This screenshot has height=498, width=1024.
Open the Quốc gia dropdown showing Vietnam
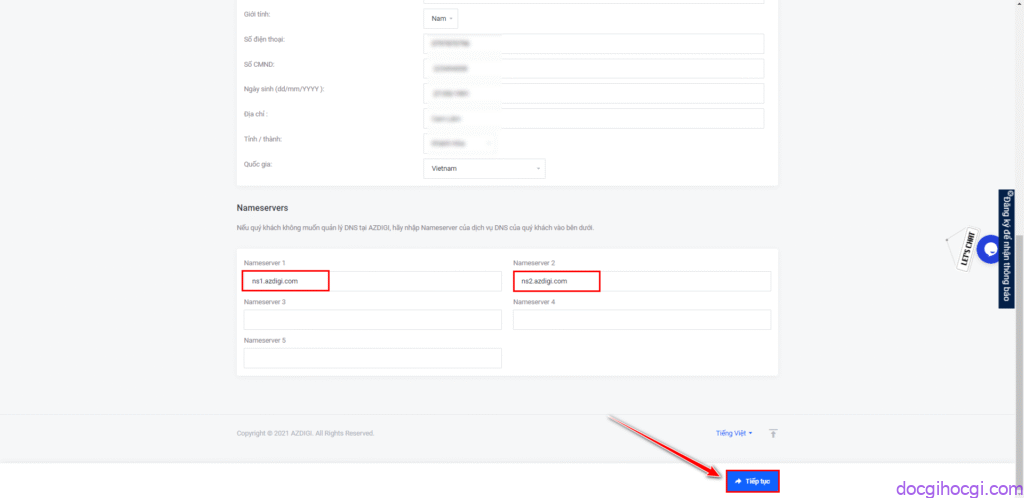point(484,168)
